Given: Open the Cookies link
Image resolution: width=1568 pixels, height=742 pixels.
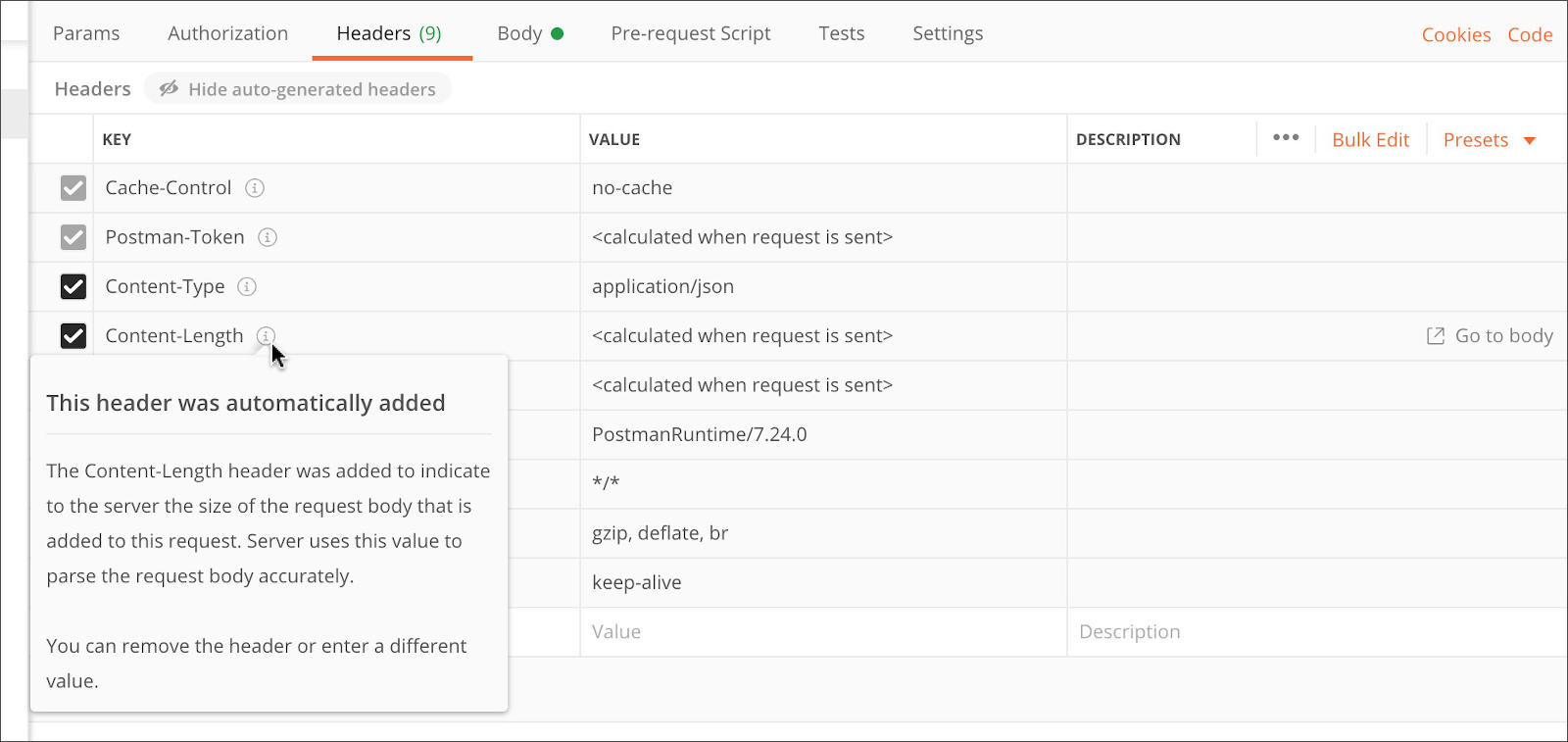Looking at the screenshot, I should (x=1455, y=35).
